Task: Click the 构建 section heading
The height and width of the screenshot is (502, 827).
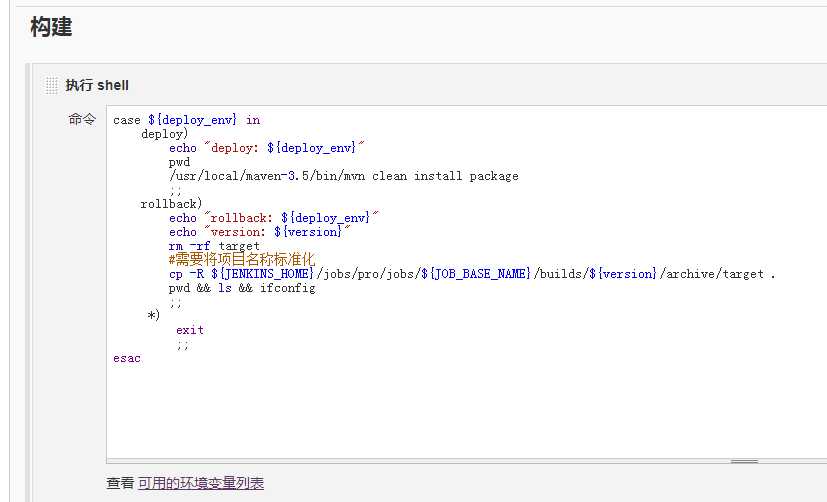Action: 51,26
